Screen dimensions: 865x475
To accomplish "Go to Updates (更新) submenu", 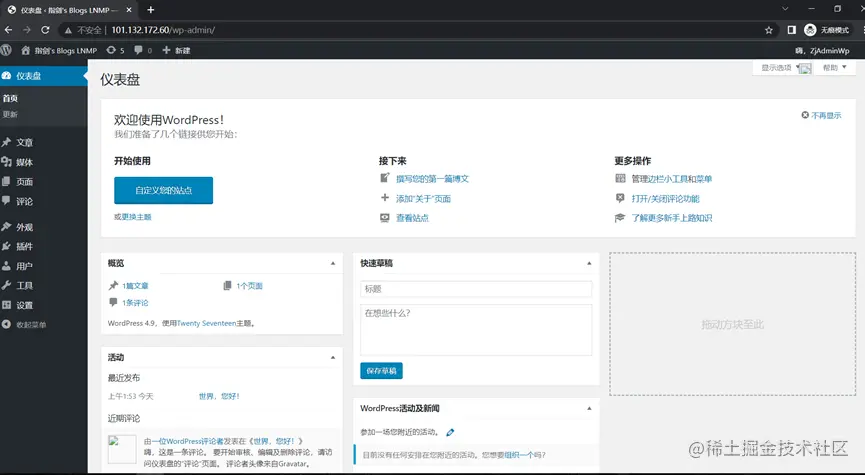I will [x=10, y=114].
